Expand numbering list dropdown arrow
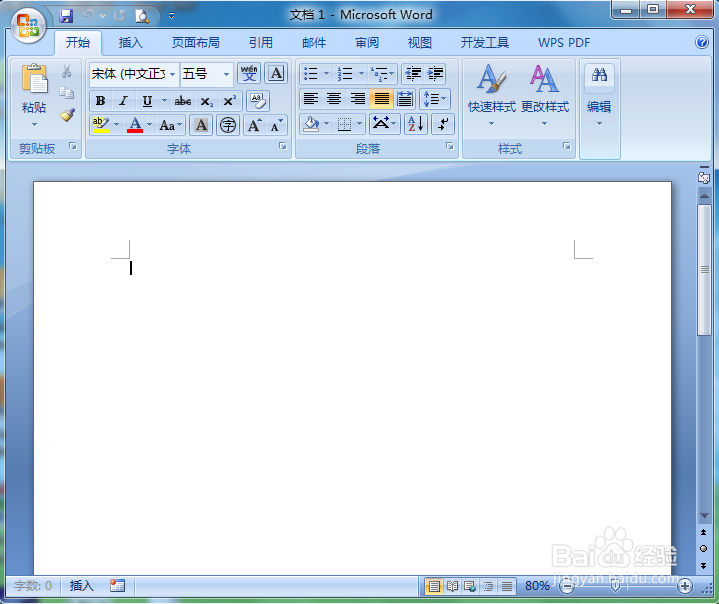This screenshot has height=604, width=719. (361, 73)
